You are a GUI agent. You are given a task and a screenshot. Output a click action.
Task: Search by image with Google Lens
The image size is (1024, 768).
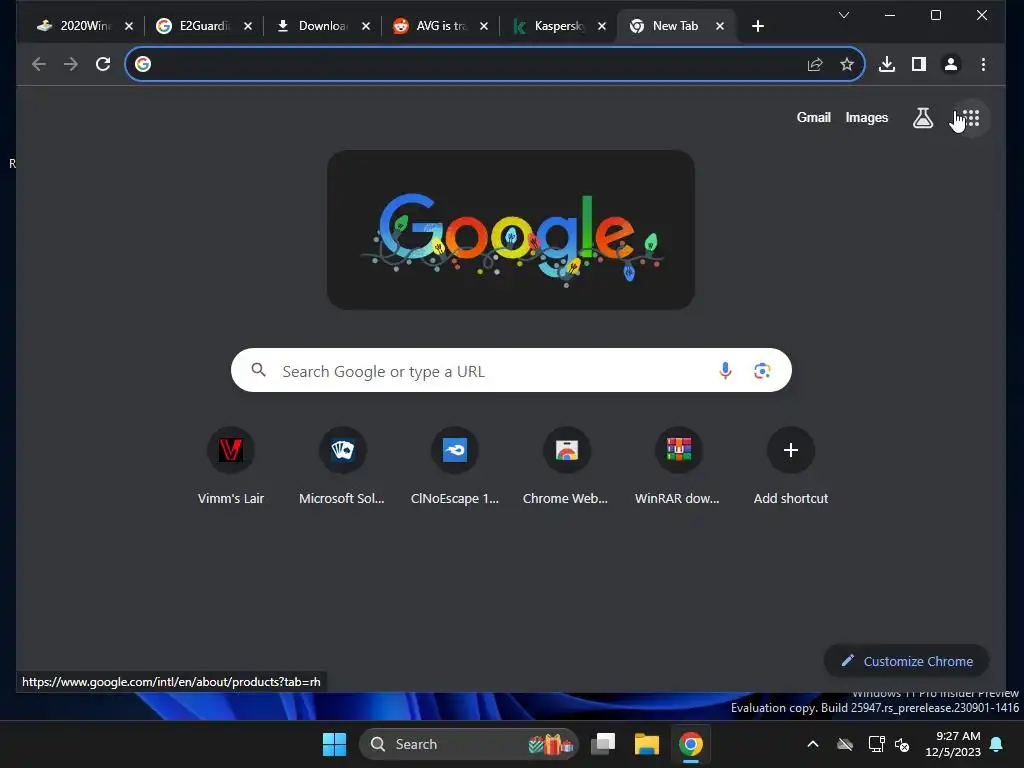pos(761,370)
